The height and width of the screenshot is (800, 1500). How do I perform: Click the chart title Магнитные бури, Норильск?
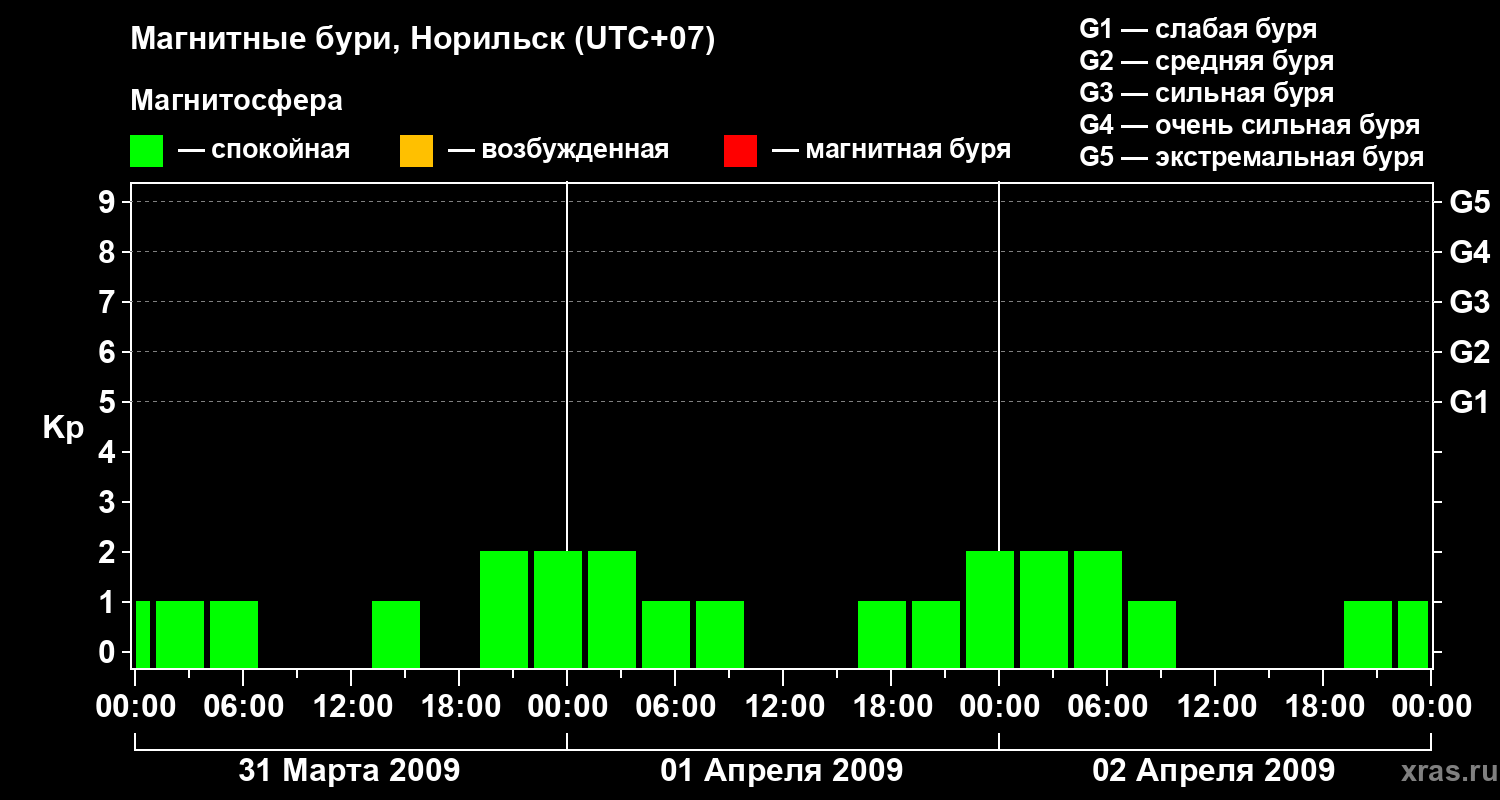coord(423,40)
